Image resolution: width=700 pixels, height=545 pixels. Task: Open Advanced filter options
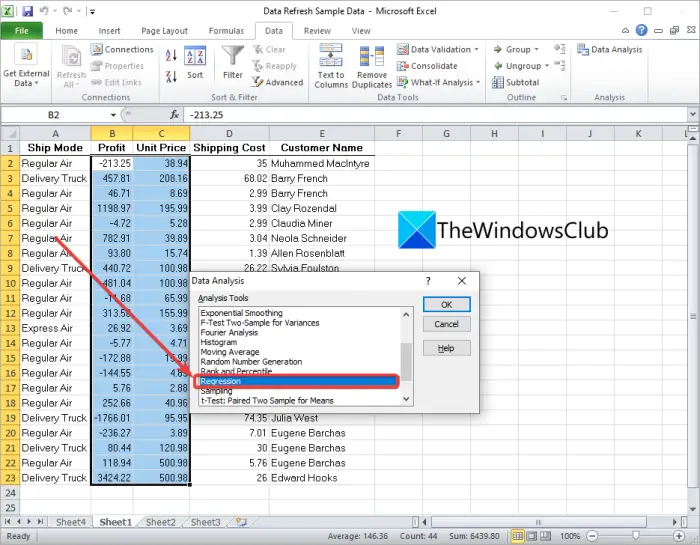(278, 82)
